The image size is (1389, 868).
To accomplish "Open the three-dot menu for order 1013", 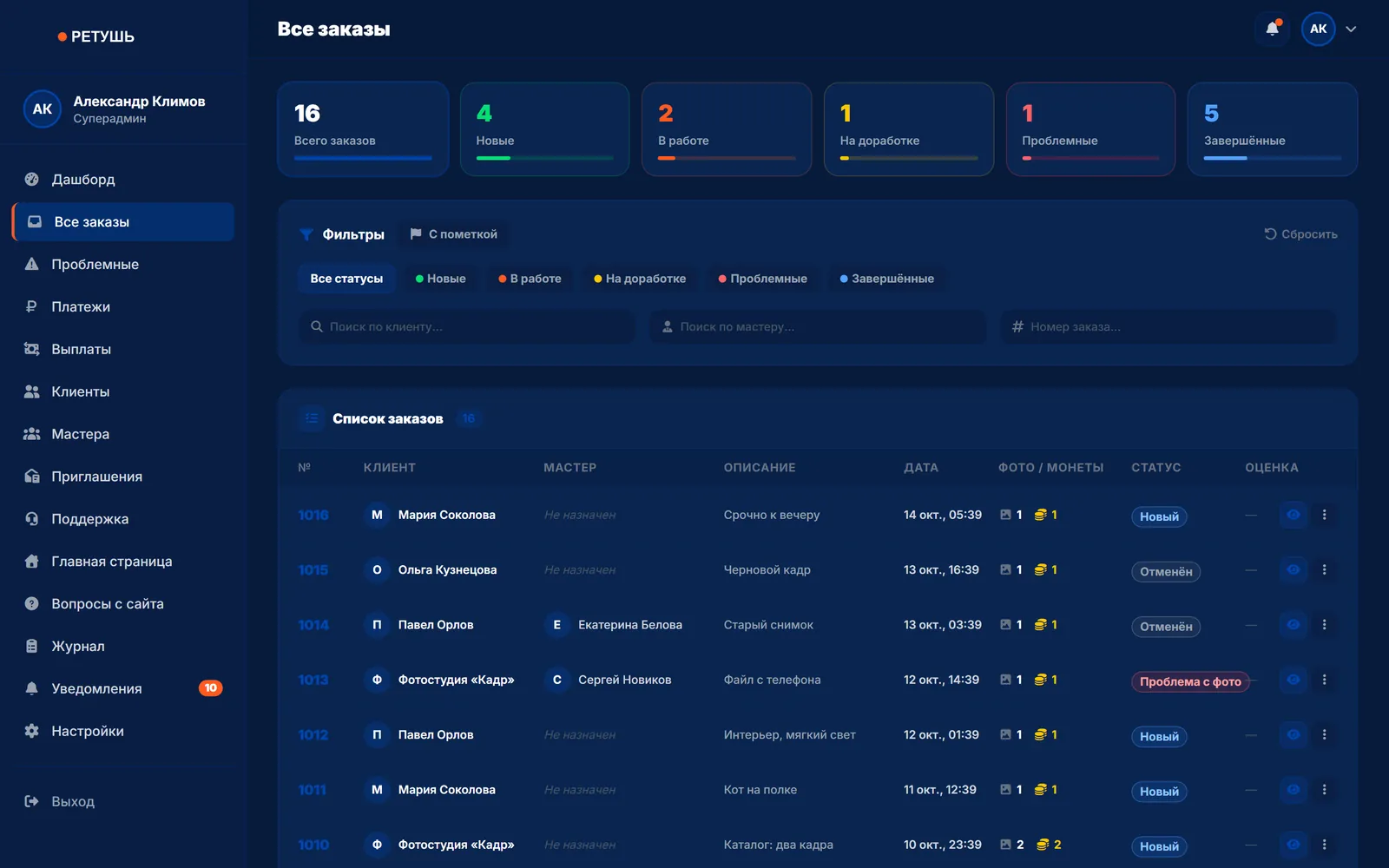I will [1325, 680].
